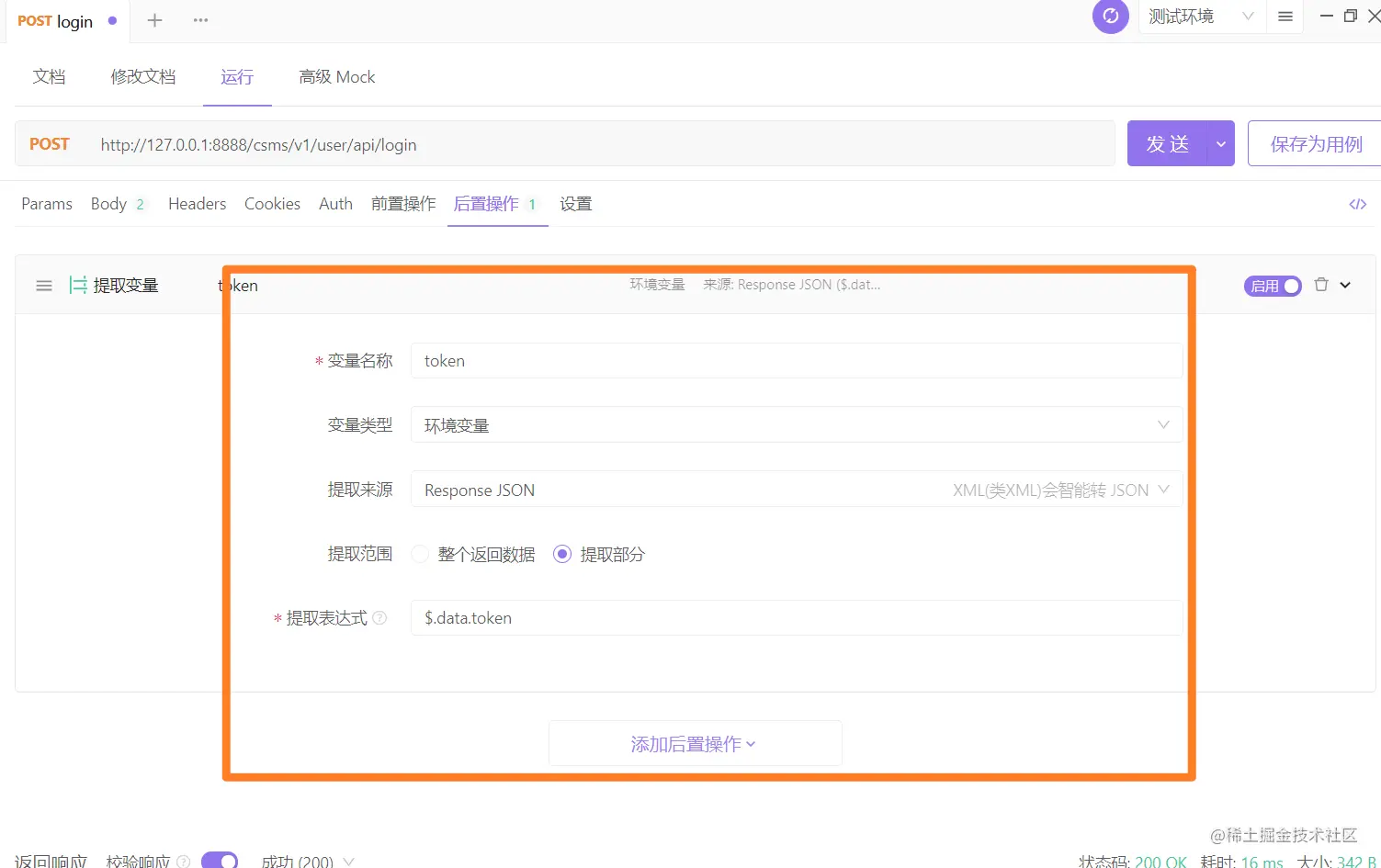Open the 前置操作 tab
Screen dimensions: 1381x868
point(403,204)
